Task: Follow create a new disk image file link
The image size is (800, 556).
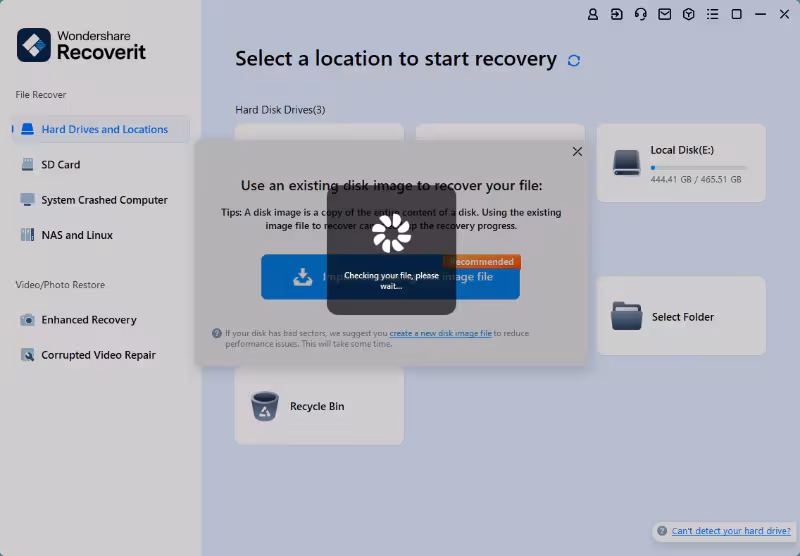Action: (440, 333)
